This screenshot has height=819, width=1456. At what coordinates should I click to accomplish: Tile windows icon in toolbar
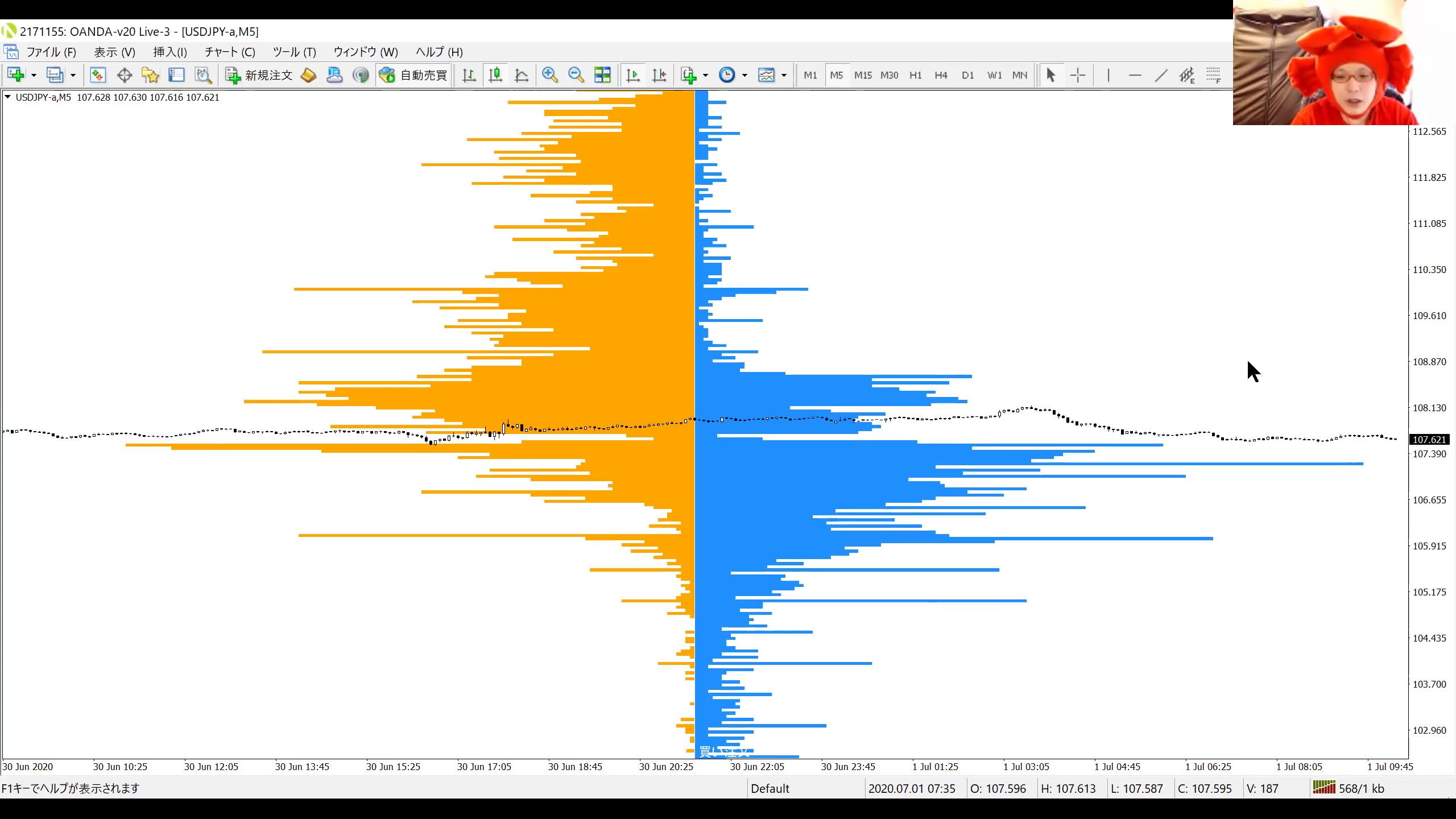(602, 75)
